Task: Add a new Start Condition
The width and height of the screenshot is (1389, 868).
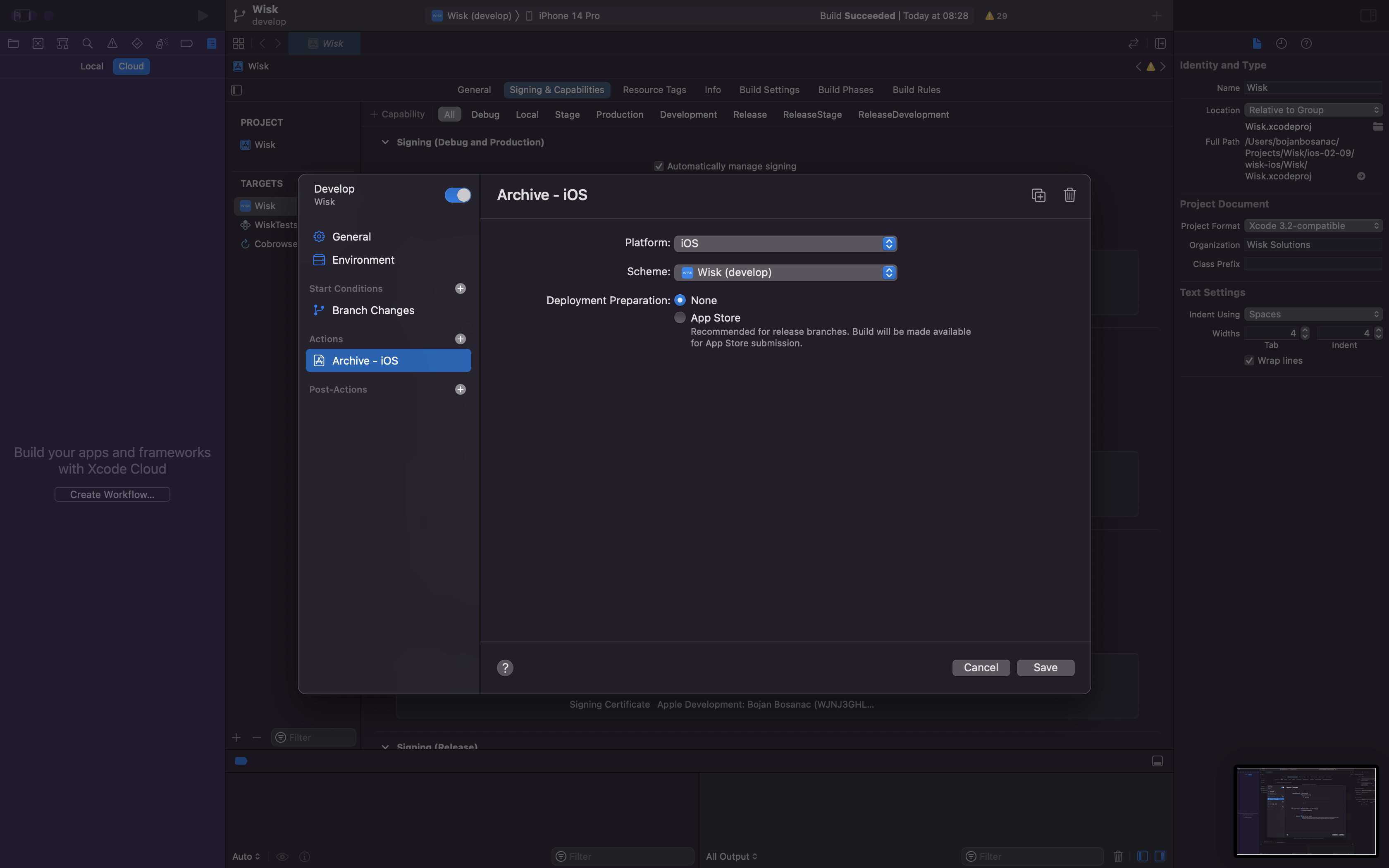Action: 461,289
